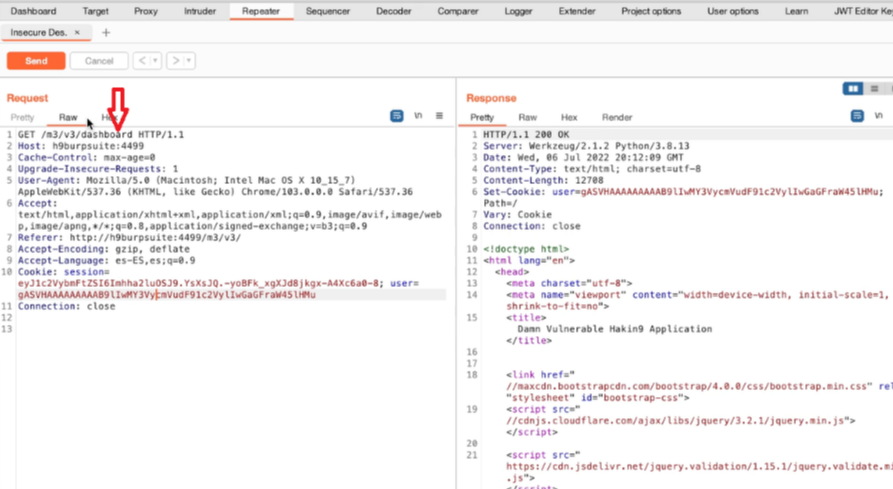Go to the Logger tab

(518, 11)
